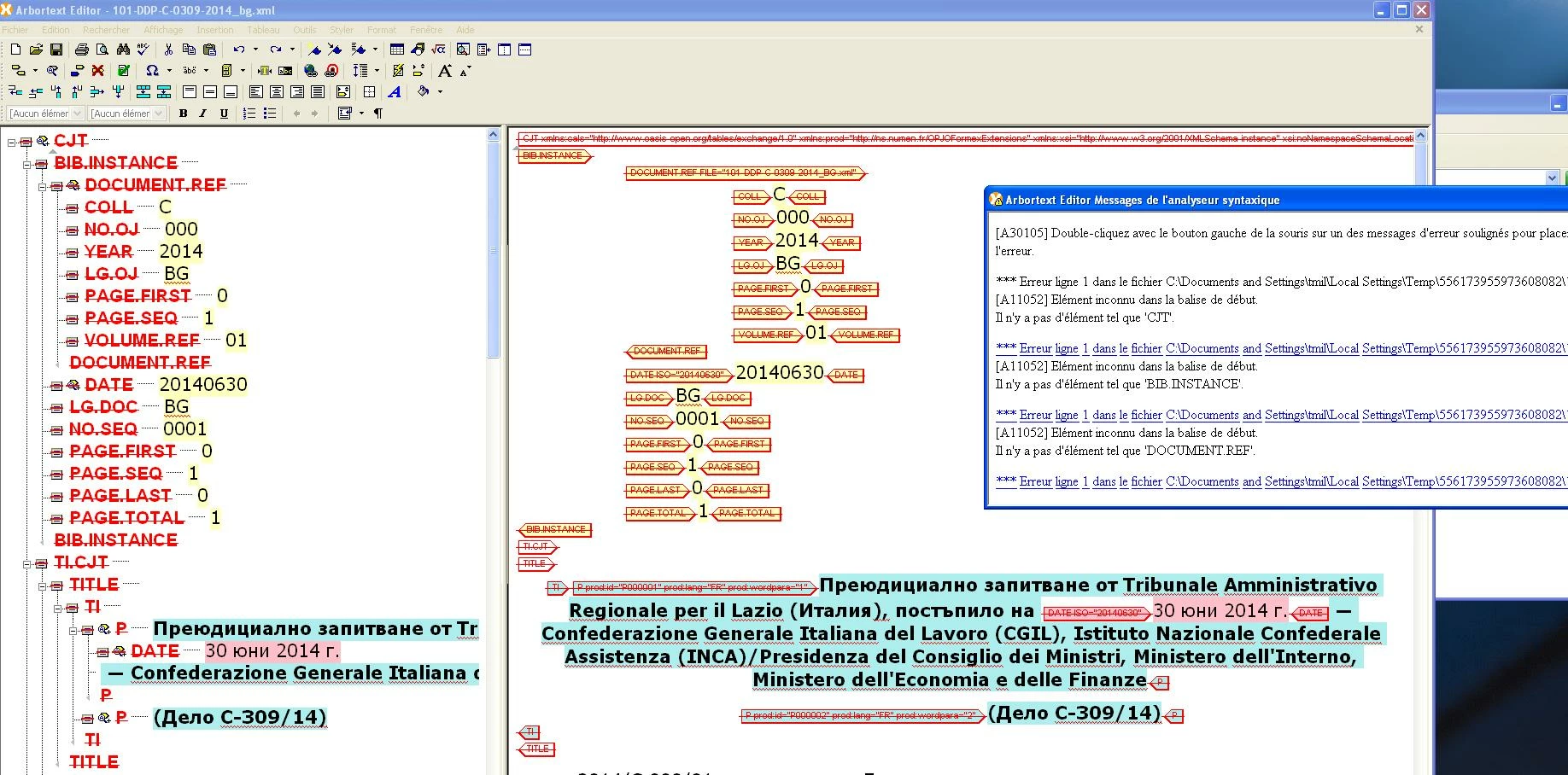This screenshot has width=1568, height=775.
Task: Open the first [Aucun élémer] combo box
Action: 45,114
